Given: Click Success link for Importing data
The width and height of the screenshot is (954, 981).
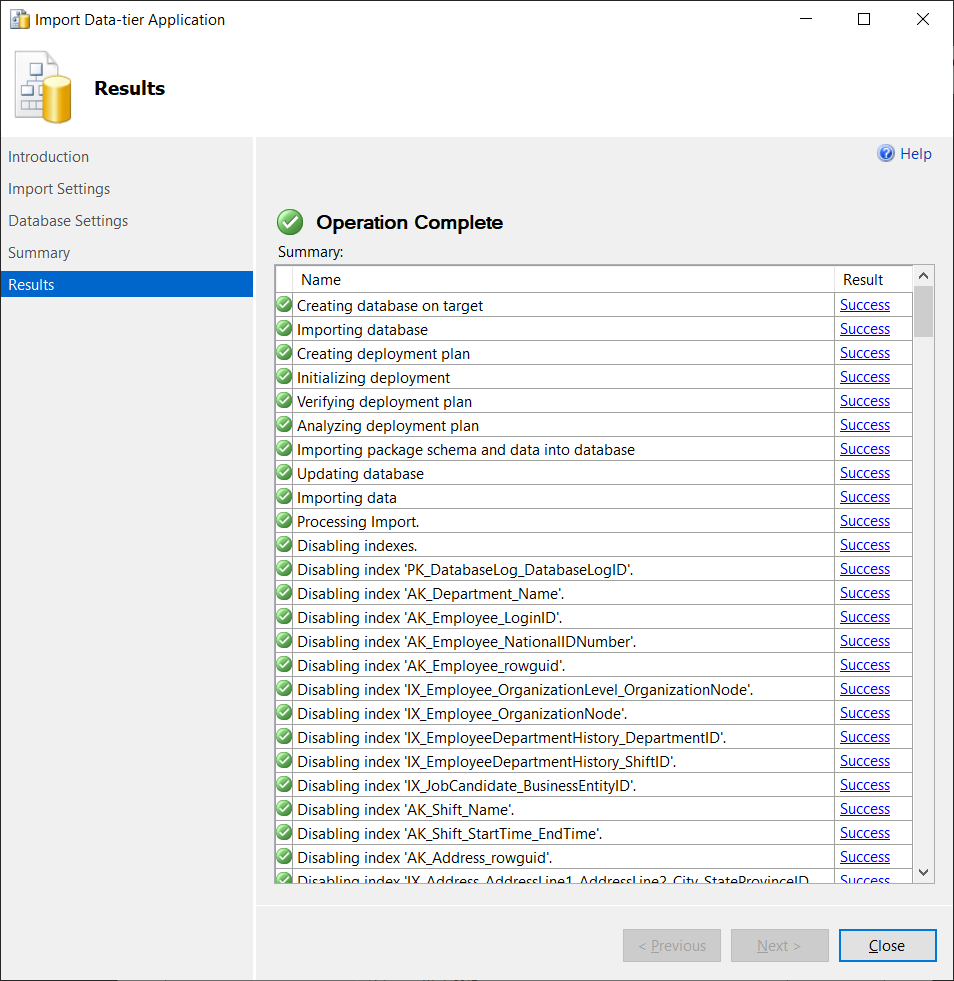Looking at the screenshot, I should [x=865, y=497].
